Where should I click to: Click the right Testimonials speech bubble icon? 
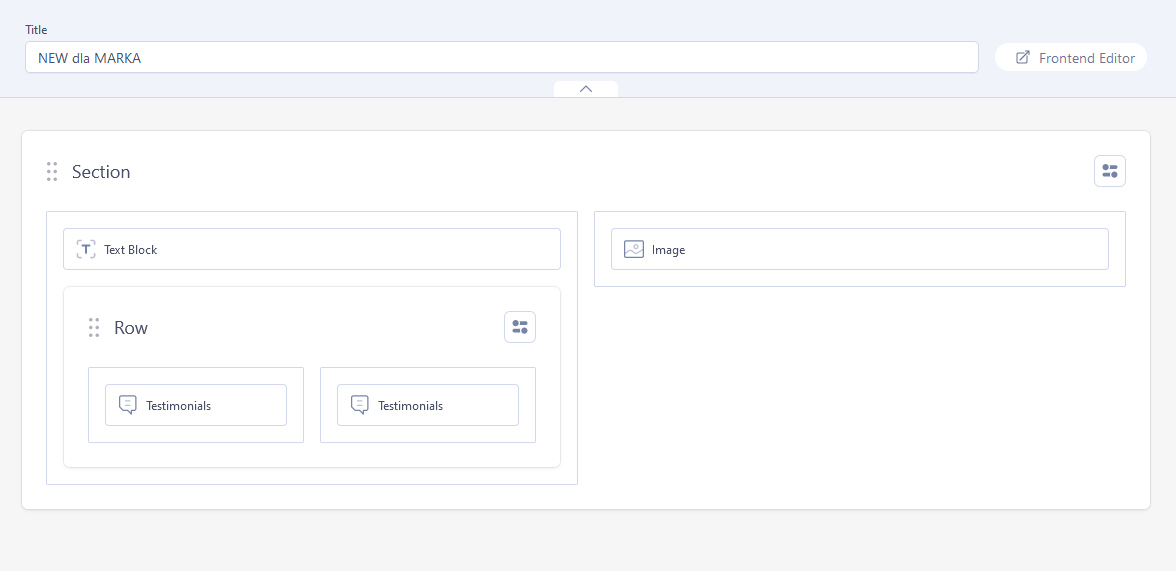click(x=359, y=405)
